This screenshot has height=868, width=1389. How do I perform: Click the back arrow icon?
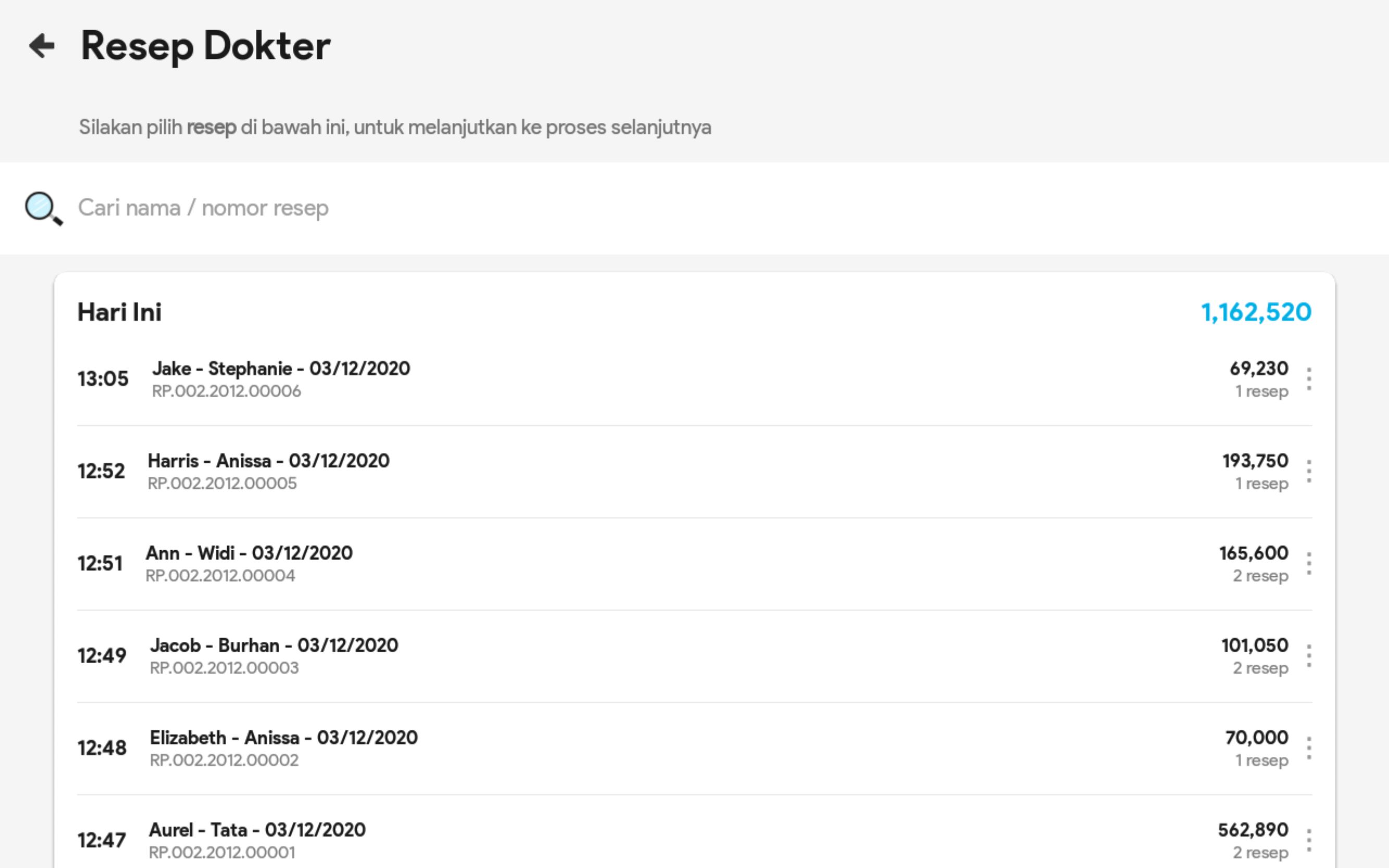42,46
